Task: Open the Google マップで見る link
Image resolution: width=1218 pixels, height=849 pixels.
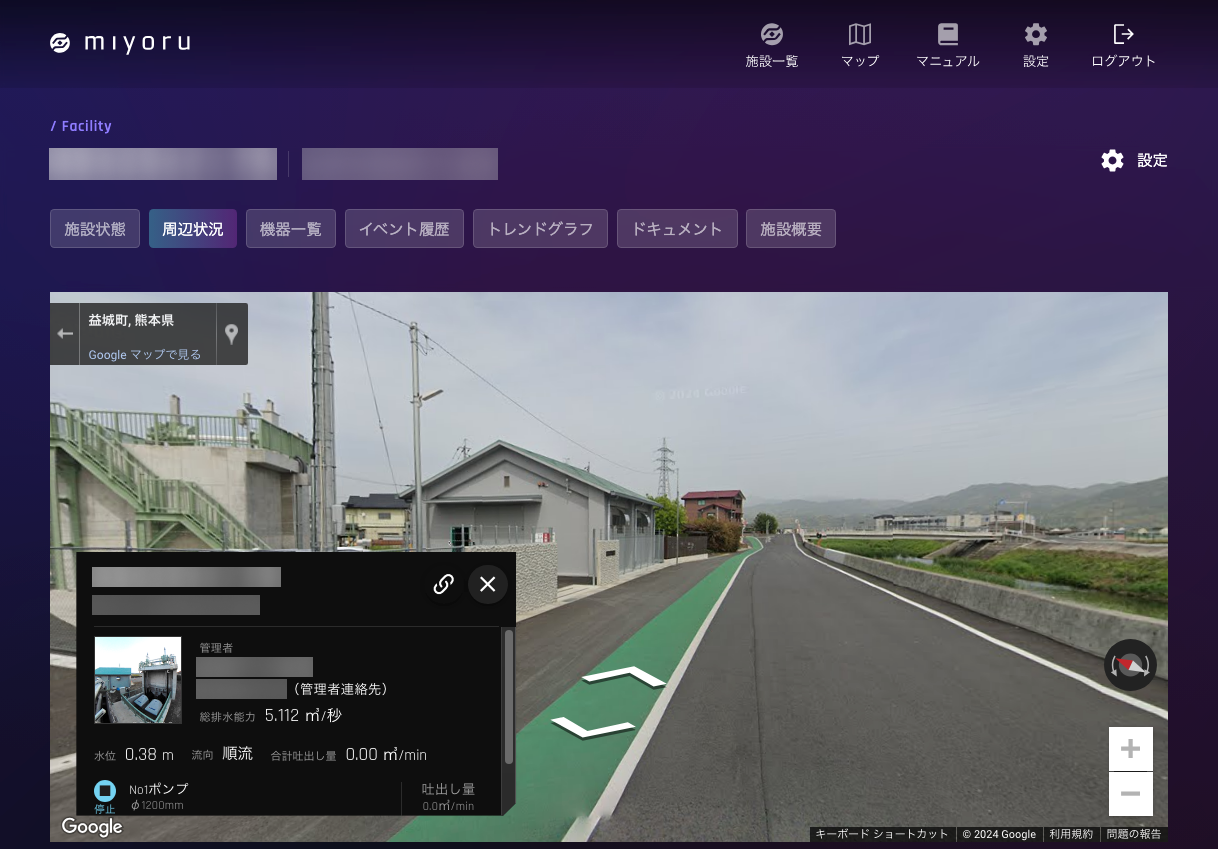Action: (145, 354)
